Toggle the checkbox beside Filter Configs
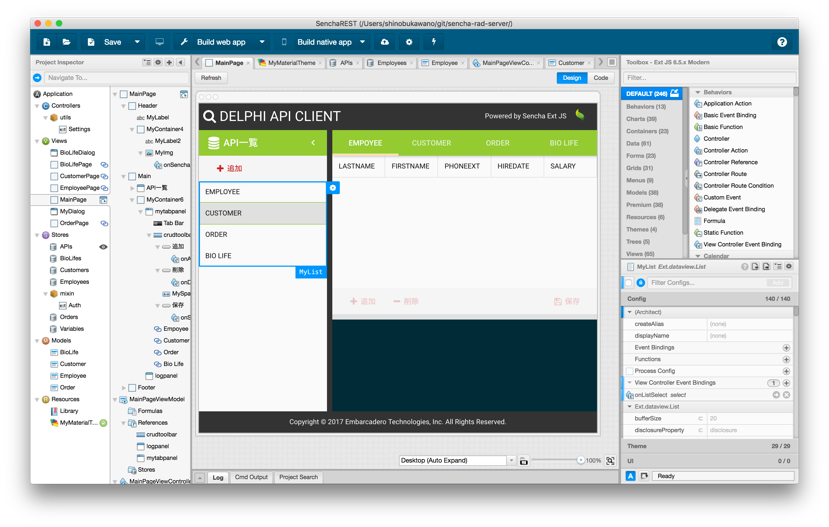Screen dimensions: 829x527 tap(629, 283)
